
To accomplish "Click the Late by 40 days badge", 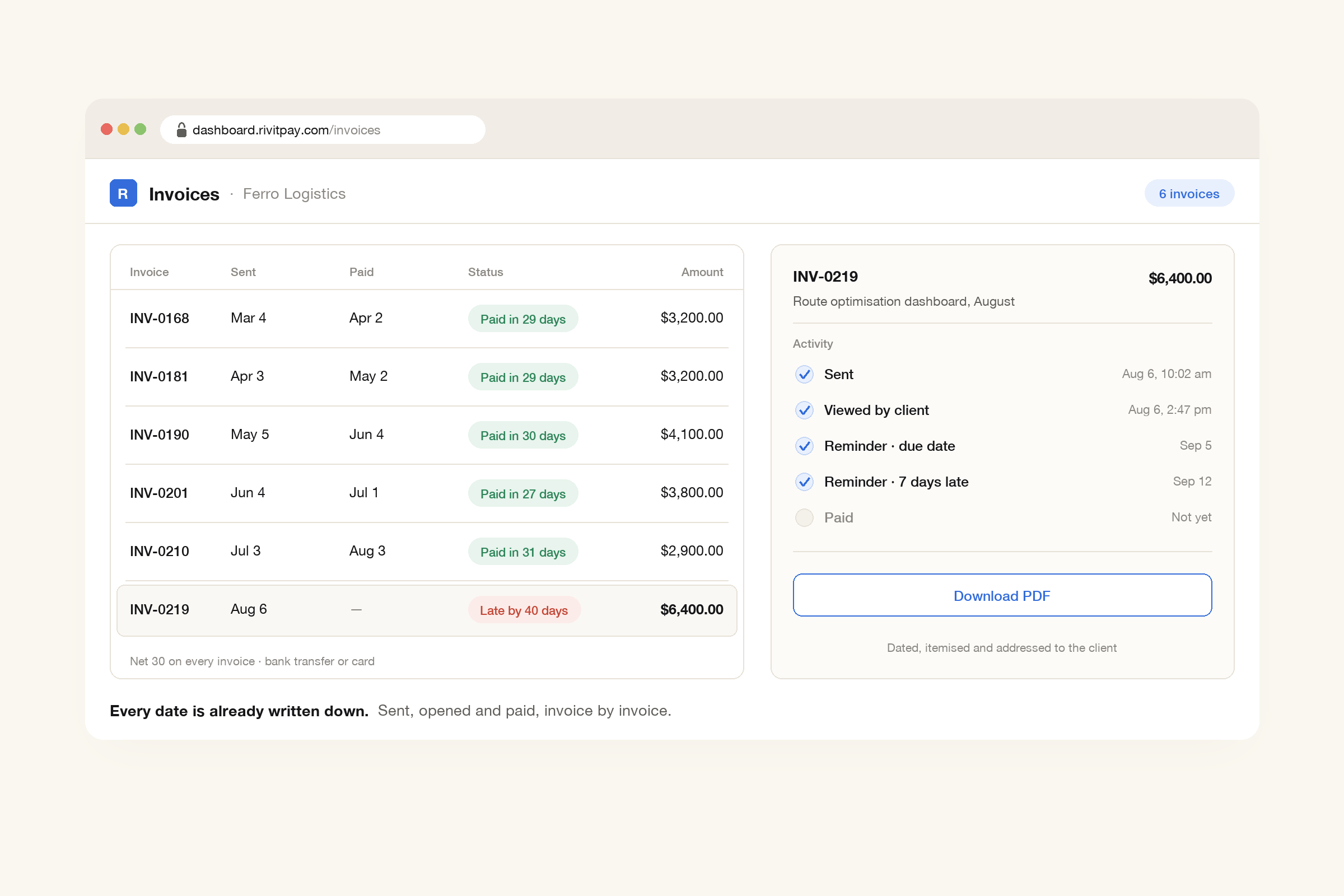I will tap(524, 610).
